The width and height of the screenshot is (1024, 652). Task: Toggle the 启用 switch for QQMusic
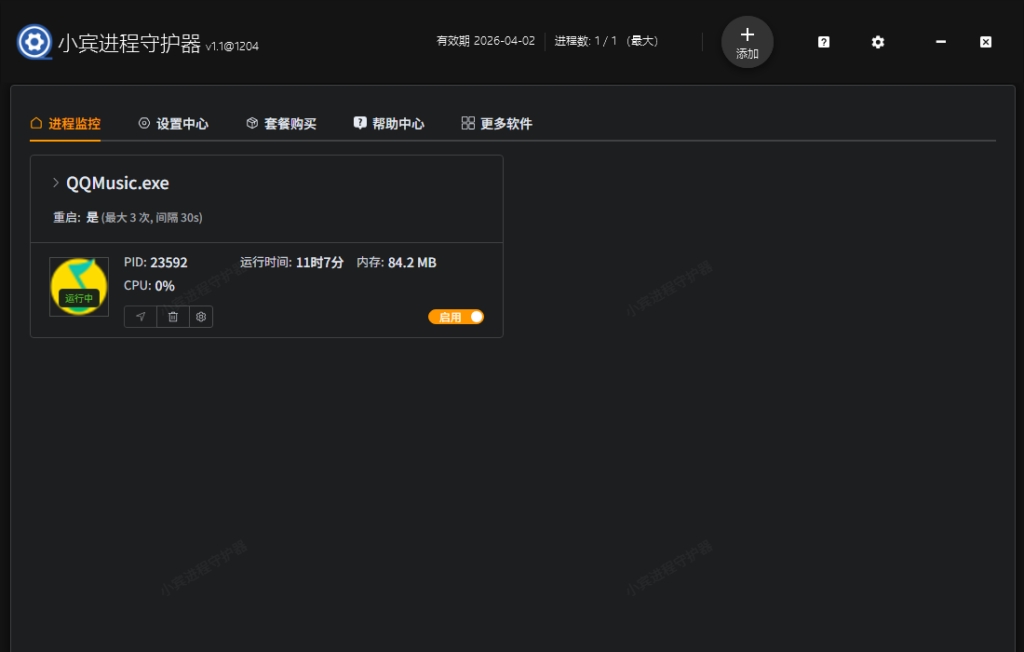click(x=456, y=316)
